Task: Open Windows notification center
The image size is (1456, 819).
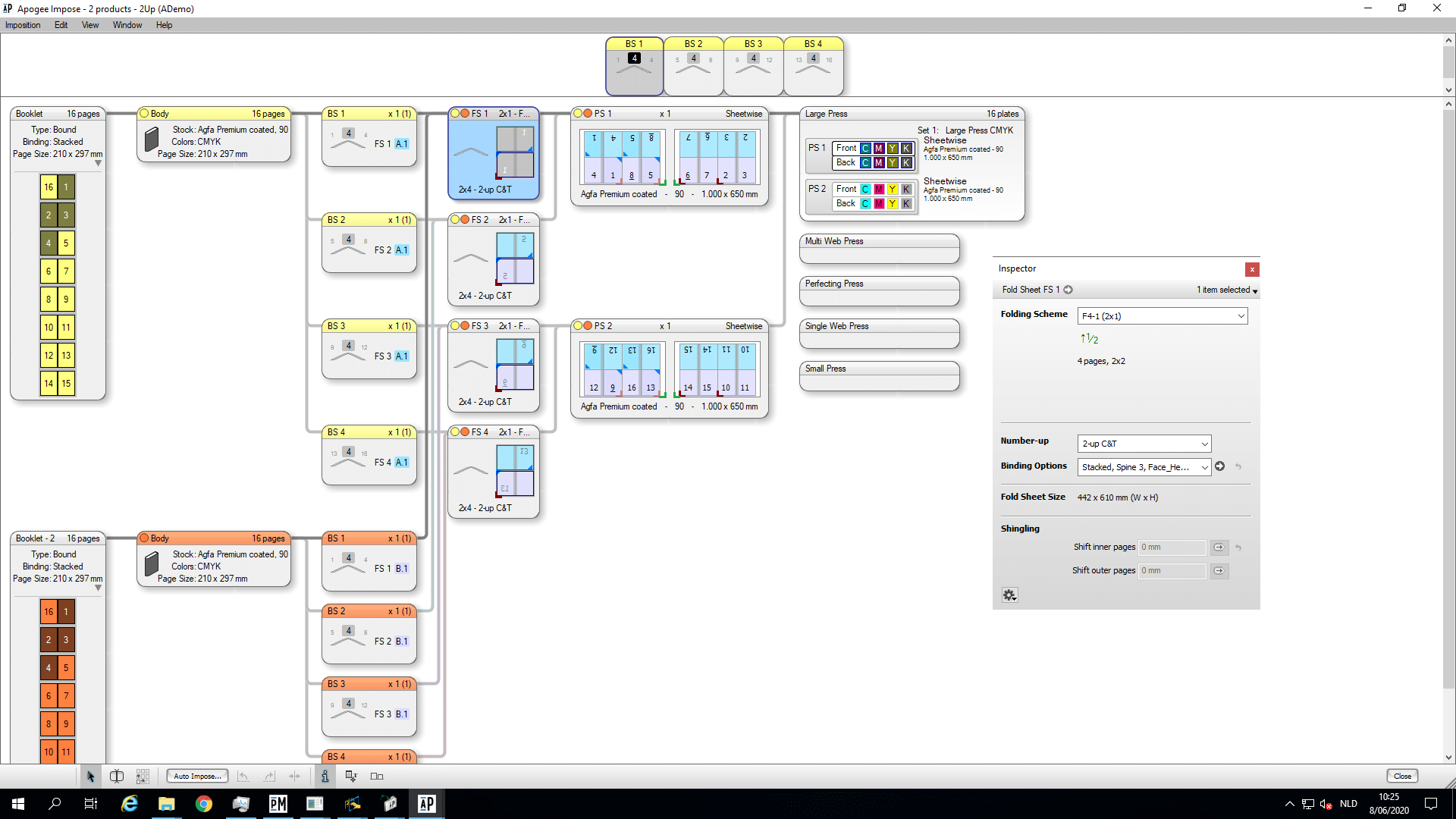Action: [1431, 804]
